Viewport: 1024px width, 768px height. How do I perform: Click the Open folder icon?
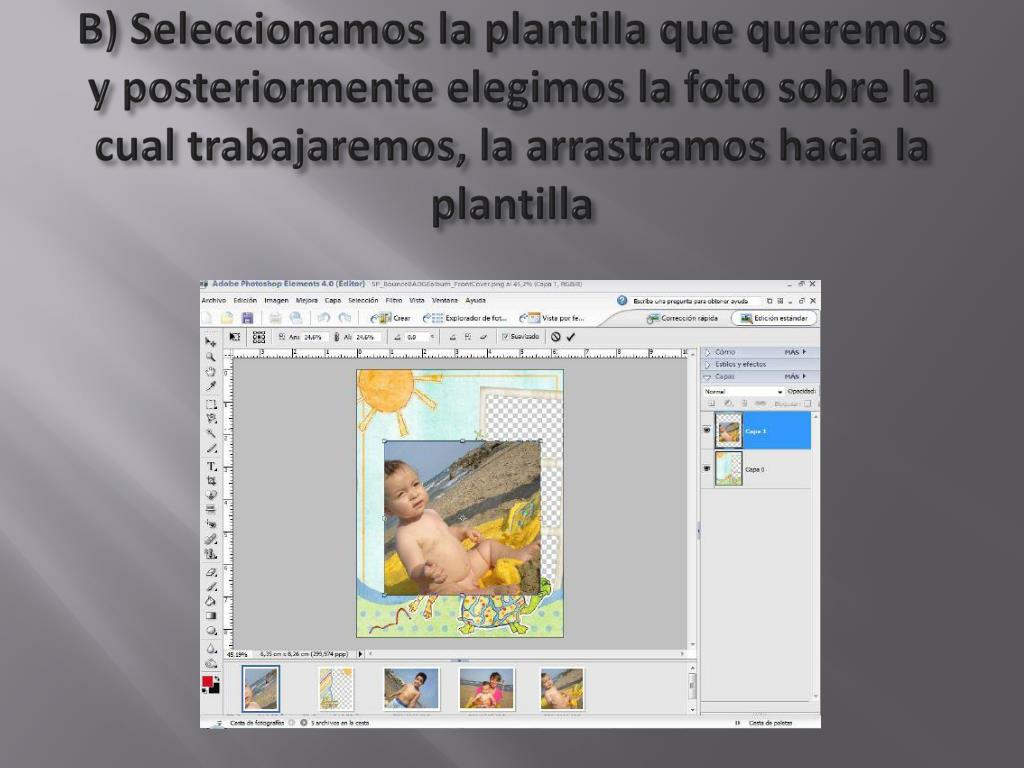click(227, 318)
